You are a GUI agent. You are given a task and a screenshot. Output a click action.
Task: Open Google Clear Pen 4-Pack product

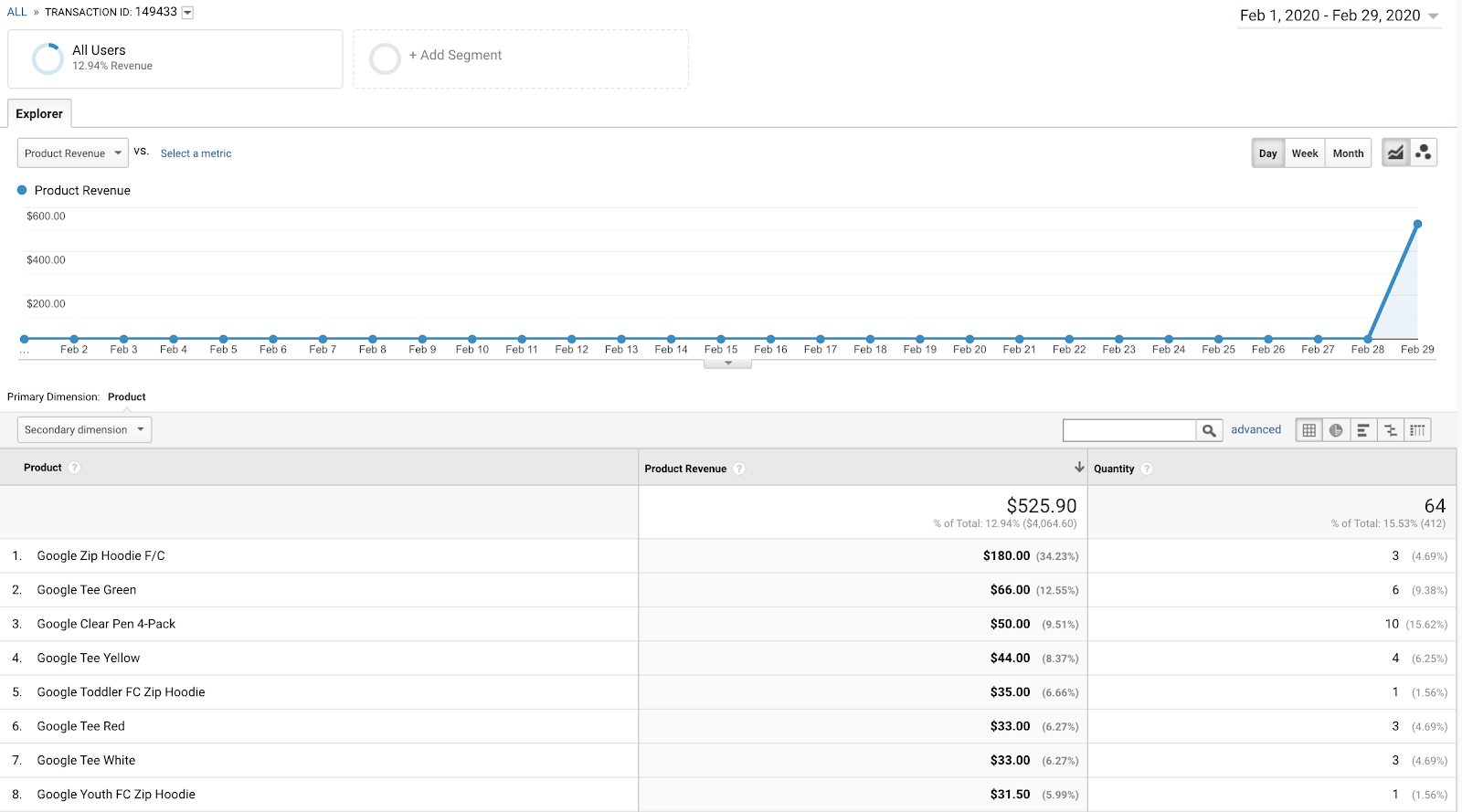coord(106,624)
